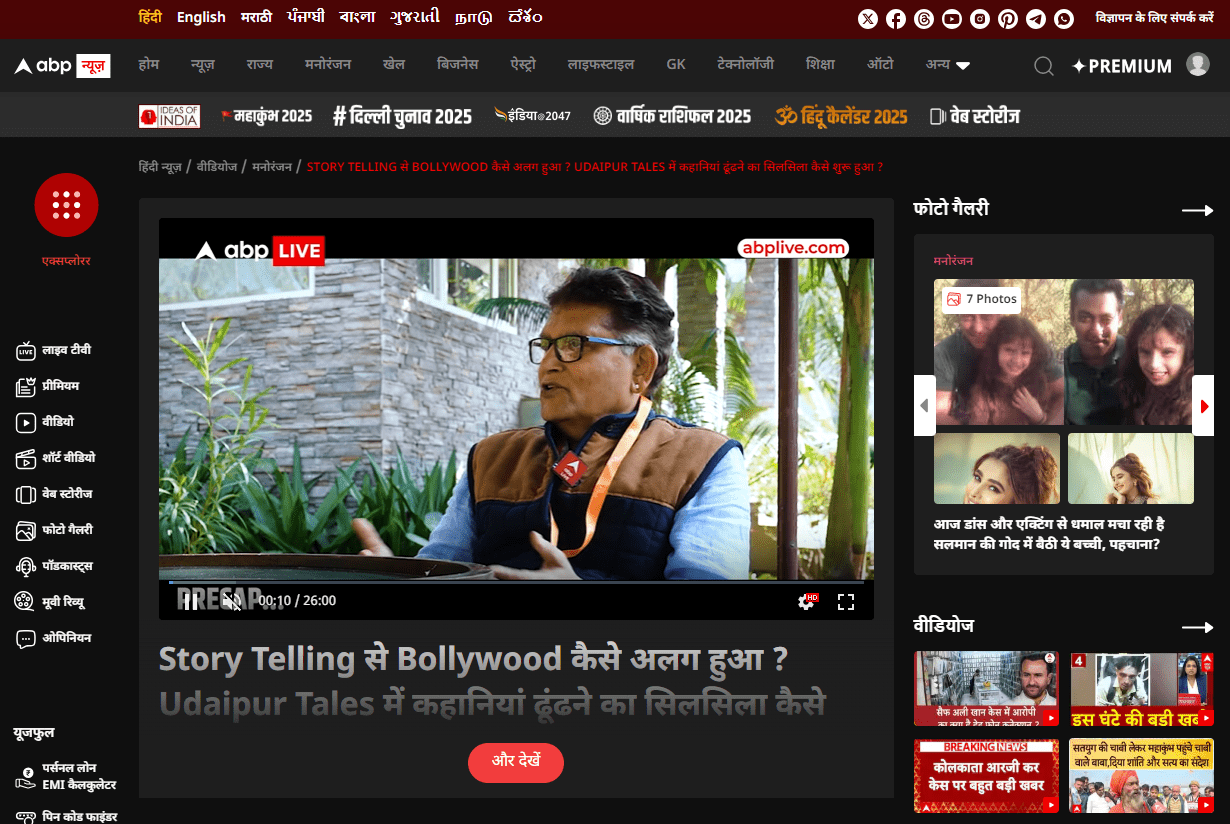Click the search magnifier icon
This screenshot has height=824, width=1230.
pyautogui.click(x=1044, y=66)
